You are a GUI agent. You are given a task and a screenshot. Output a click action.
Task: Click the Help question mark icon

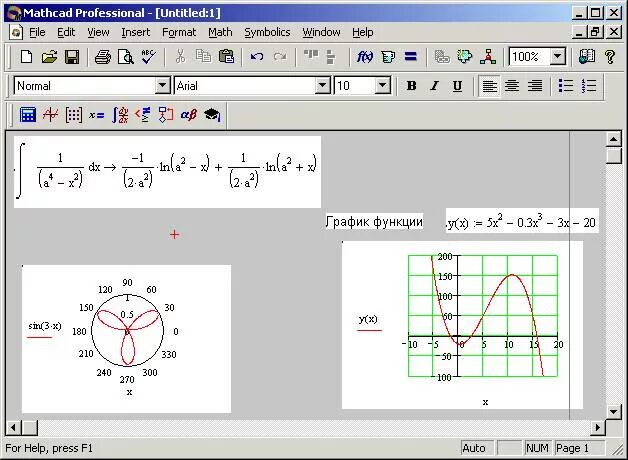(x=610, y=57)
